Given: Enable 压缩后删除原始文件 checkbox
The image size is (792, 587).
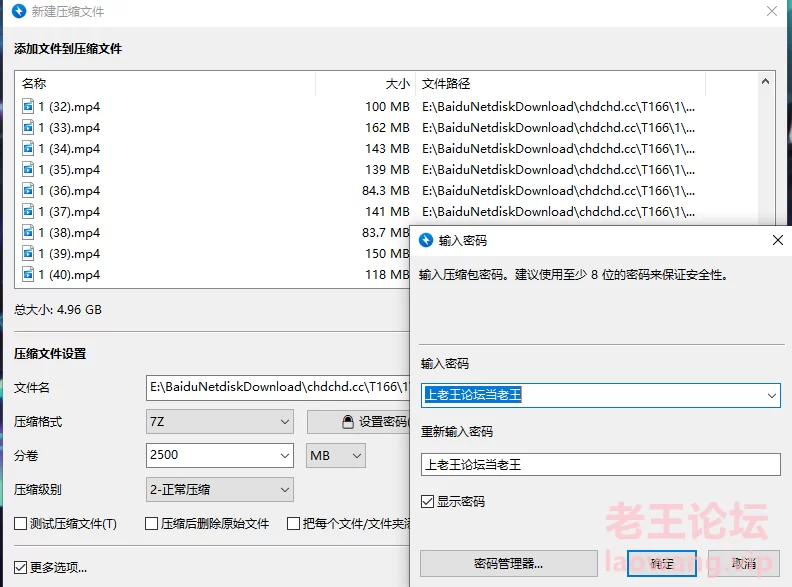Looking at the screenshot, I should pos(151,524).
